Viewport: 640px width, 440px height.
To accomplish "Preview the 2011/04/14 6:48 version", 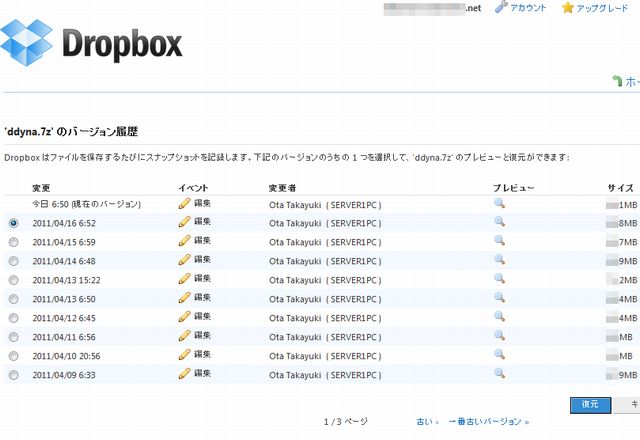I will 499,260.
